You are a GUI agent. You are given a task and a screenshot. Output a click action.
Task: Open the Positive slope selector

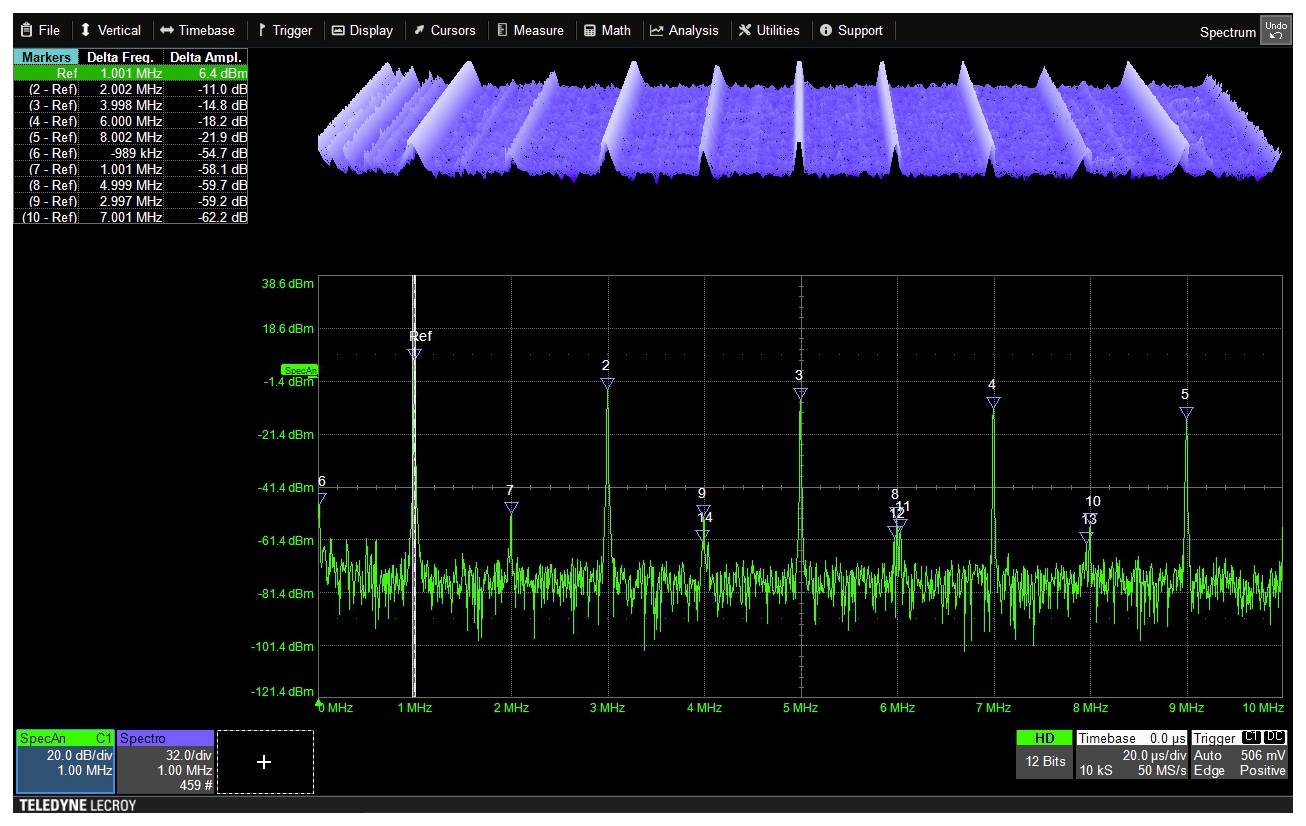tap(1262, 770)
